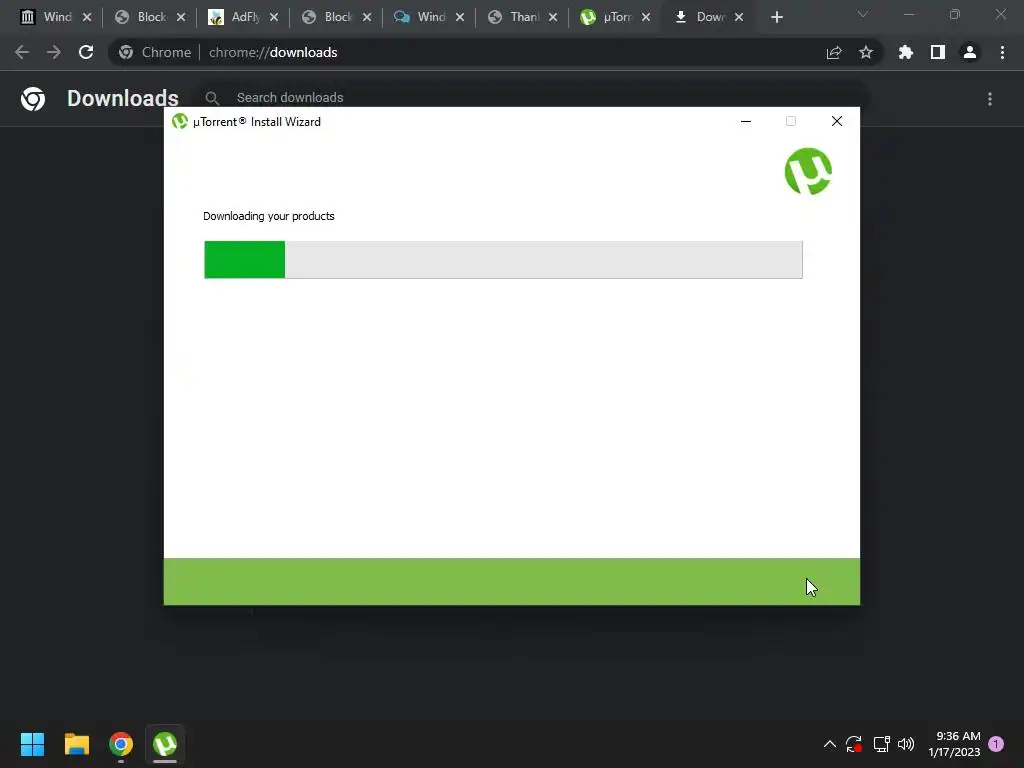Go back using Chrome back arrow
Image resolution: width=1024 pixels, height=768 pixels.
(x=22, y=52)
